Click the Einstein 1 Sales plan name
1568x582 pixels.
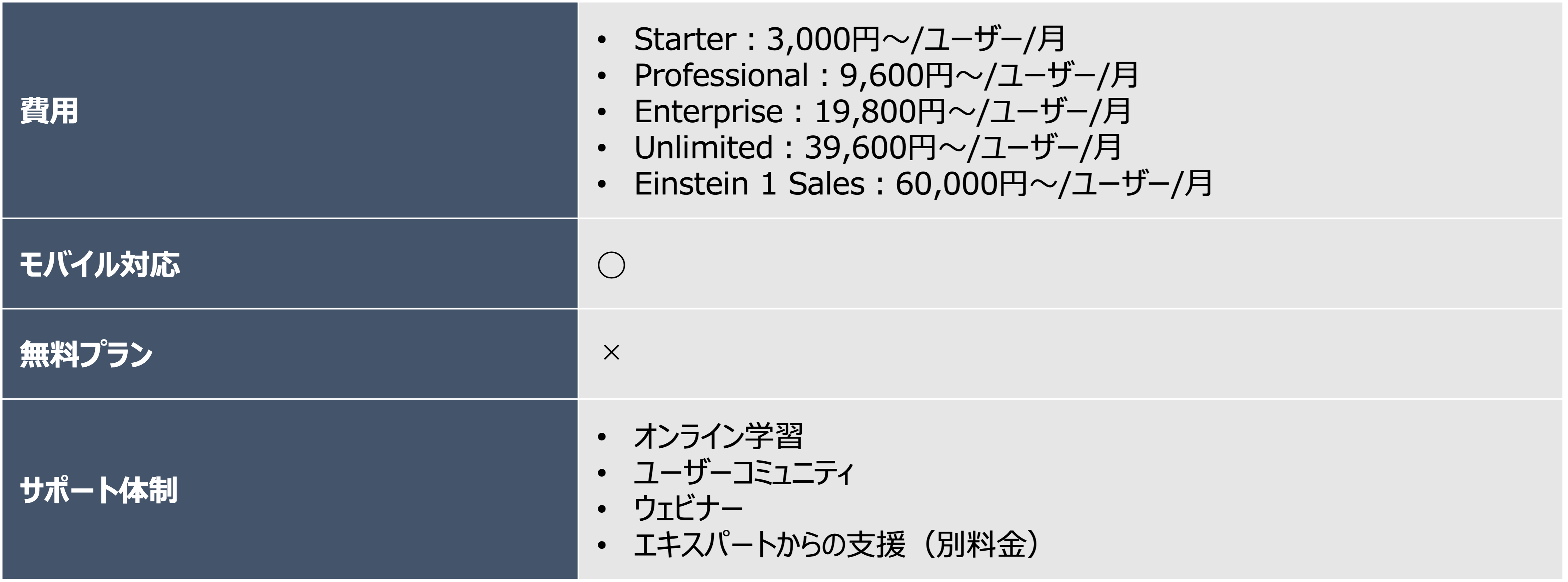click(x=749, y=184)
